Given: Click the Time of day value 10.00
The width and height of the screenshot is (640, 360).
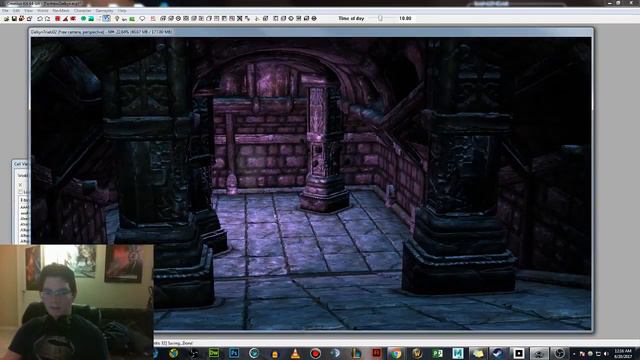Looking at the screenshot, I should 405,18.
